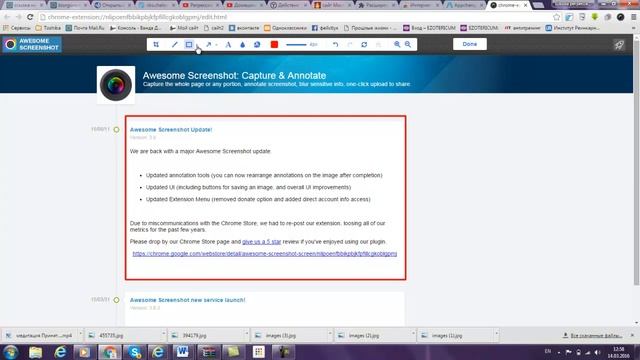The height and width of the screenshot is (360, 640).
Task: Open the фейсбук bookmark
Action: tap(325, 28)
